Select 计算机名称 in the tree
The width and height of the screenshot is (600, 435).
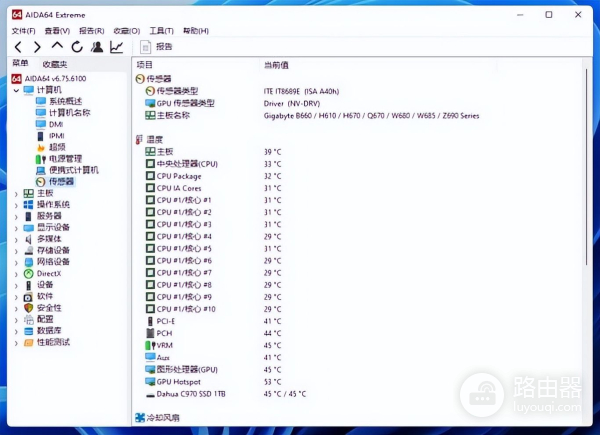[x=63, y=112]
